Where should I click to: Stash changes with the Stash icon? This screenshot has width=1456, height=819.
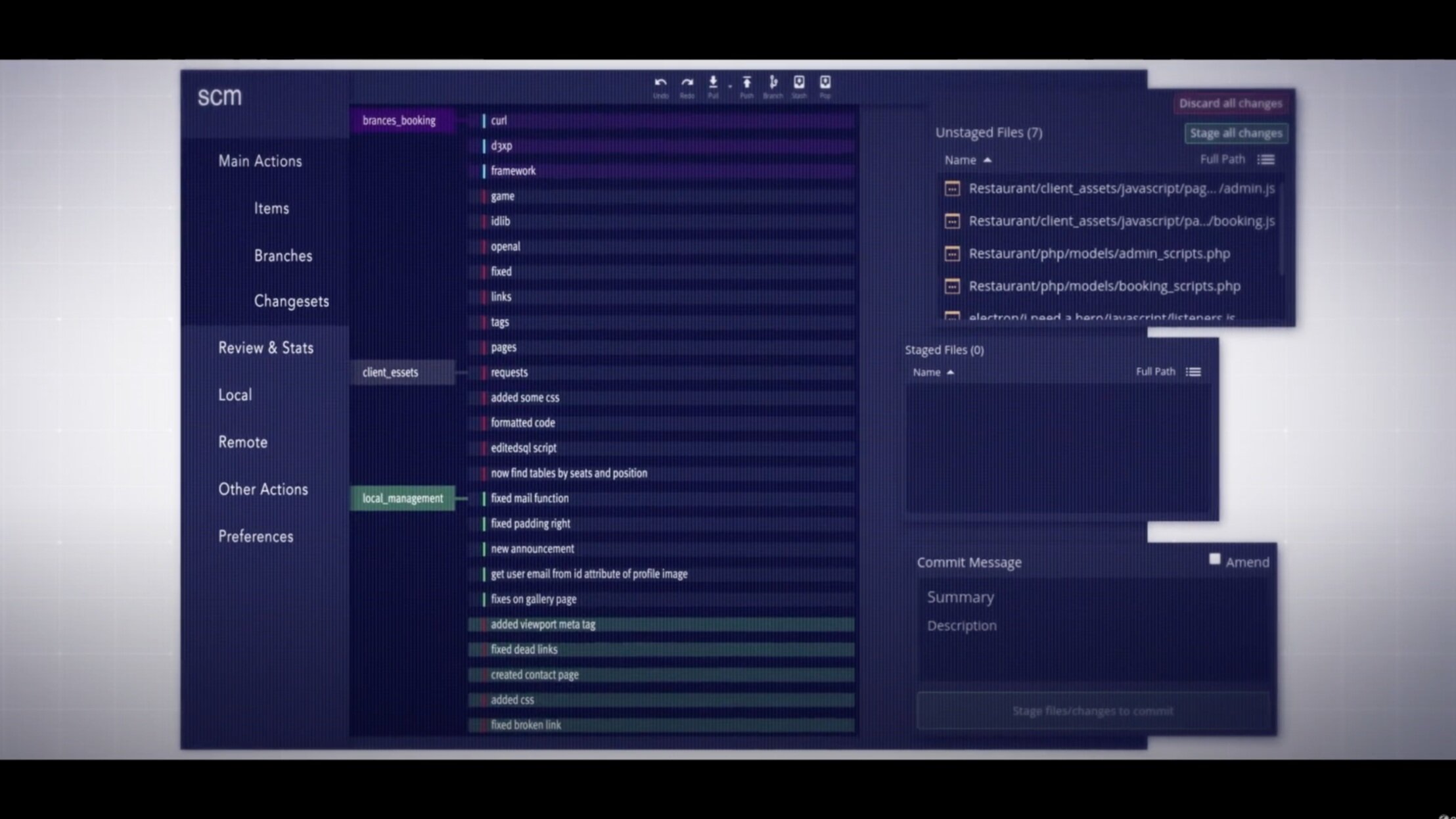(799, 83)
